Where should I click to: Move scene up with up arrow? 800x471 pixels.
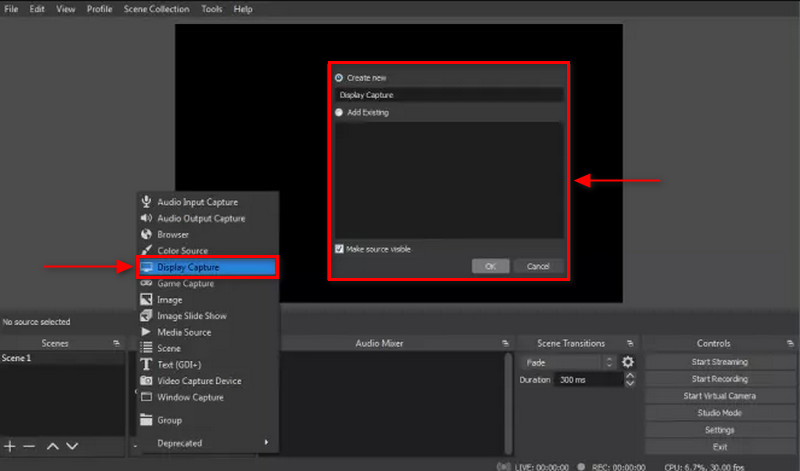(x=53, y=446)
